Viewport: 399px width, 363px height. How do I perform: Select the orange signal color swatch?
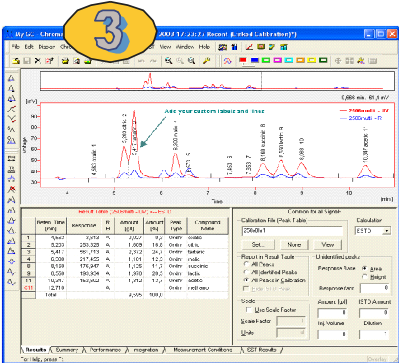click(300, 60)
